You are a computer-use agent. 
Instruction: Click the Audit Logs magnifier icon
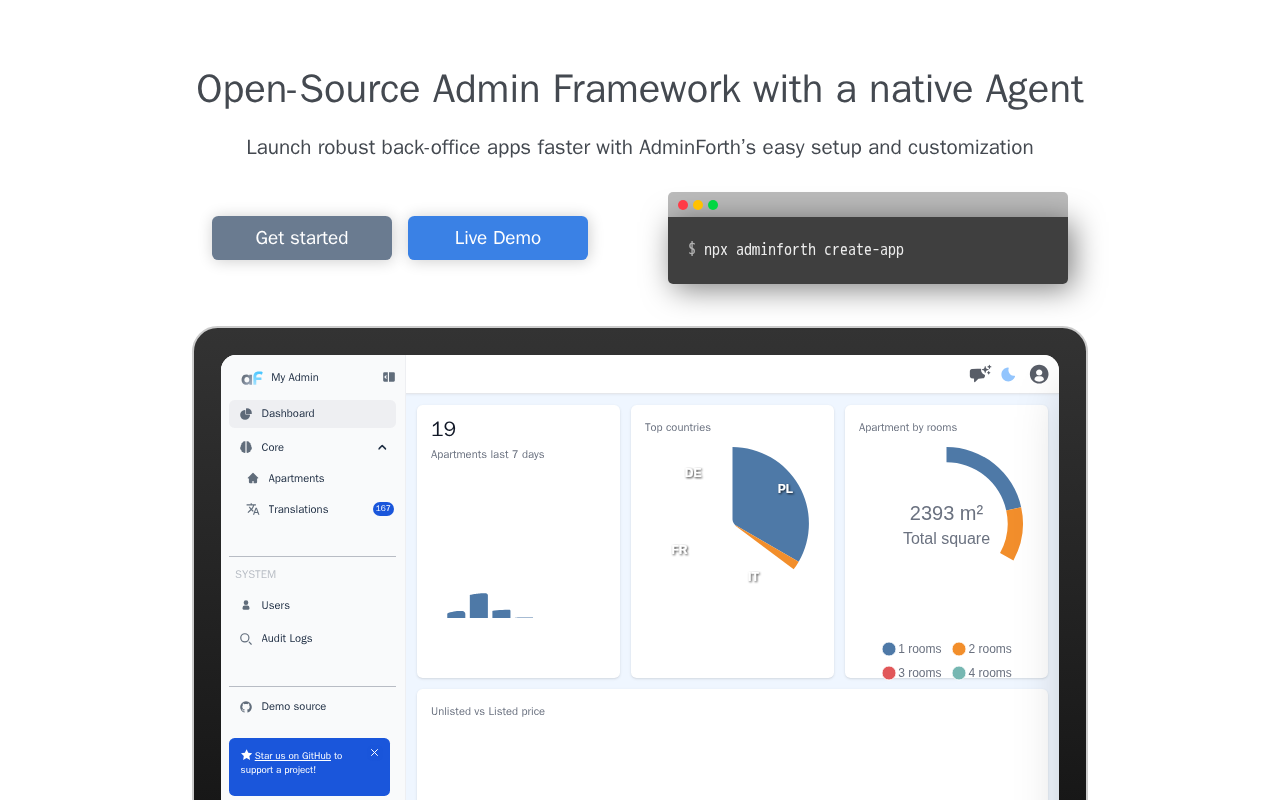pyautogui.click(x=246, y=638)
